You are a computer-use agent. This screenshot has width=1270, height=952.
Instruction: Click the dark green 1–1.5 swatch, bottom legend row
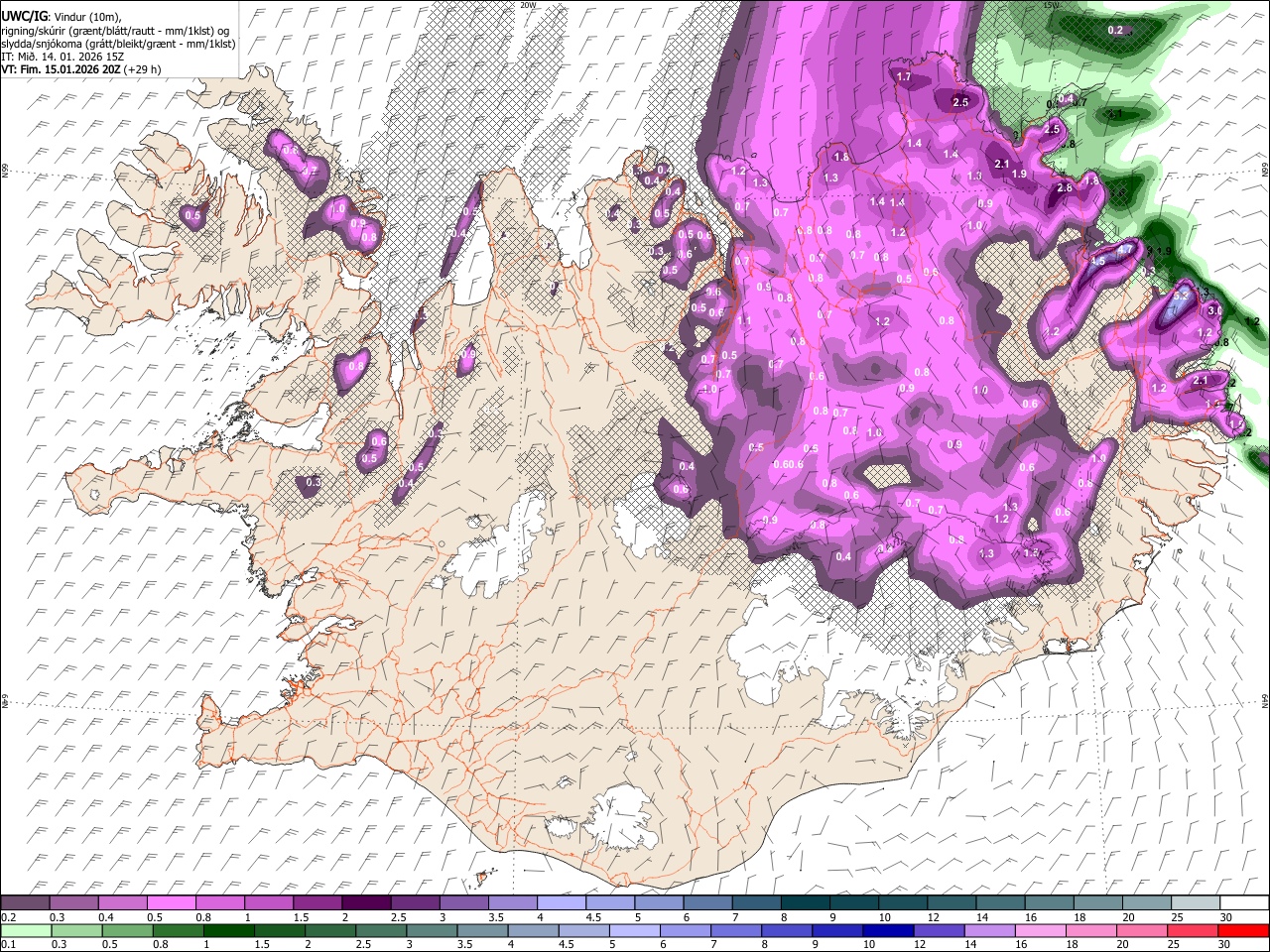[229, 930]
